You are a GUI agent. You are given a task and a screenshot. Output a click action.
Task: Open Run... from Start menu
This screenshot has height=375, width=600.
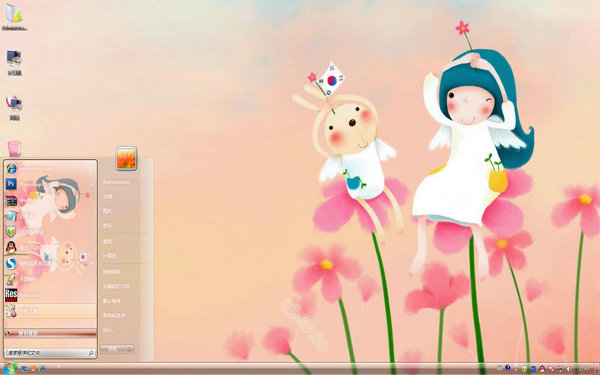109,330
